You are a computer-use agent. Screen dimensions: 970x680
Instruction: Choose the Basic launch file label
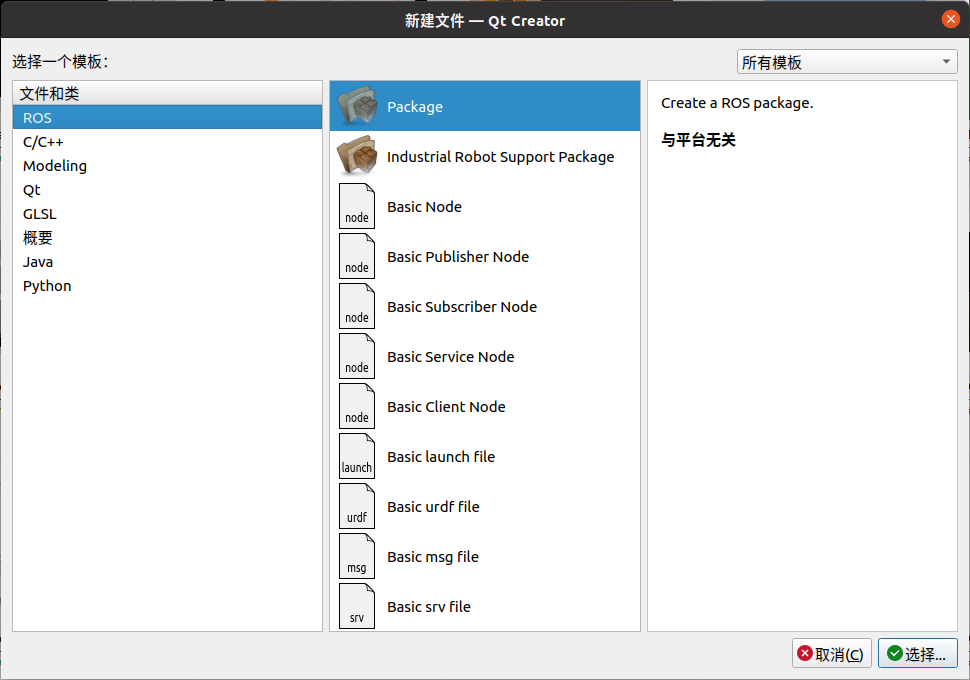(441, 457)
